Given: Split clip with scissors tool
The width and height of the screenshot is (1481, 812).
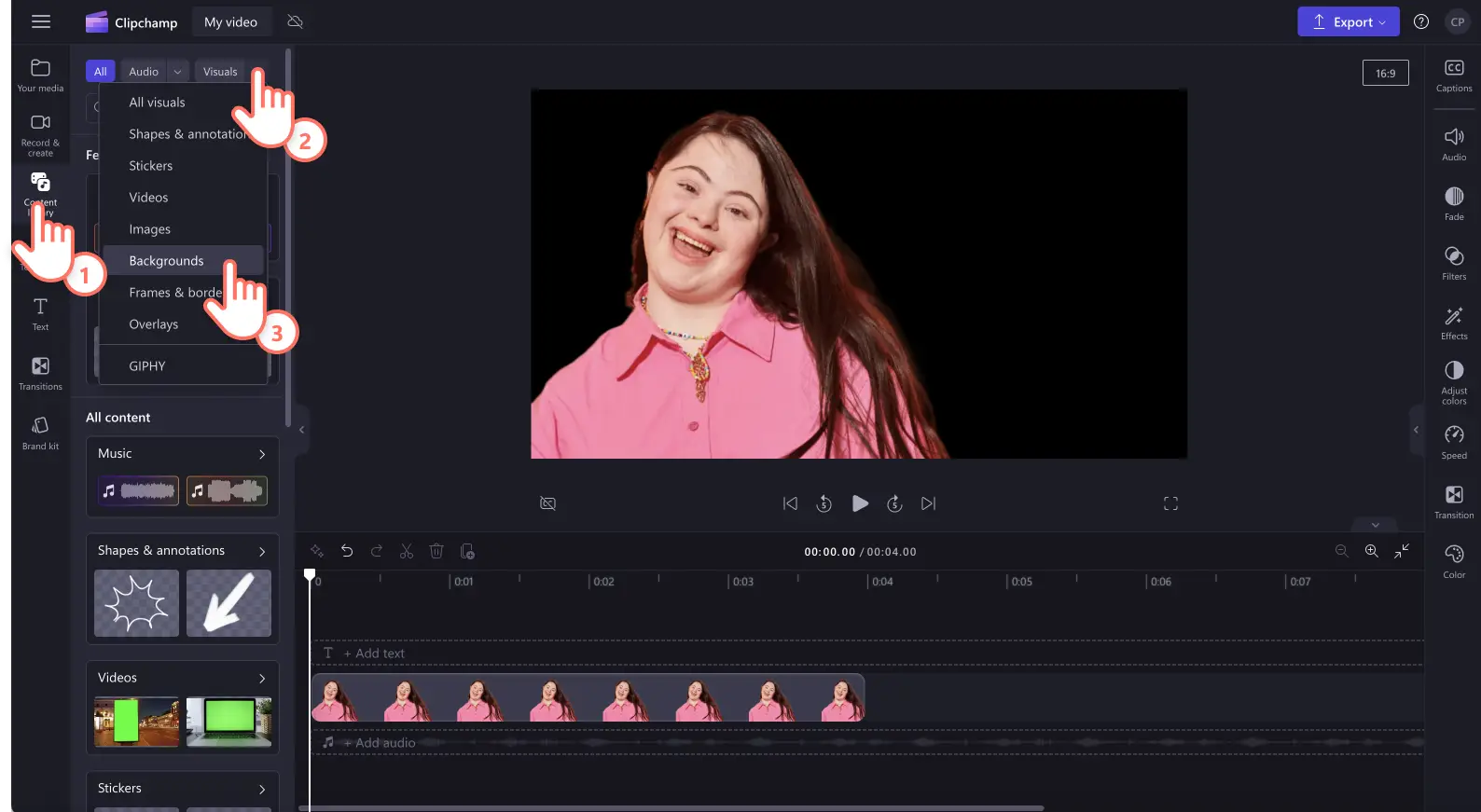Looking at the screenshot, I should 407,551.
